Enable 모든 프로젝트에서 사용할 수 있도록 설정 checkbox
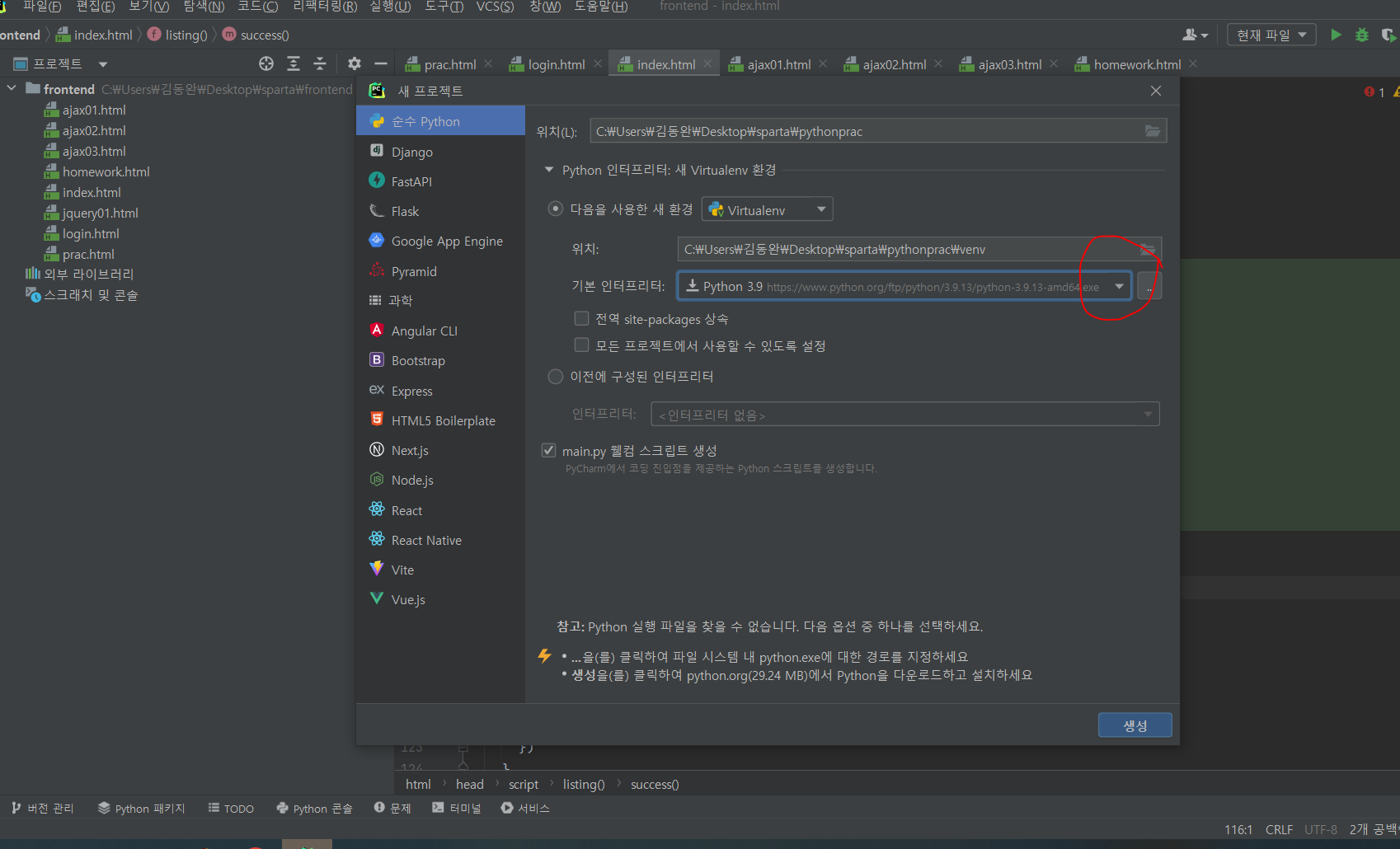Screen dimensions: 1400x849 tap(581, 345)
